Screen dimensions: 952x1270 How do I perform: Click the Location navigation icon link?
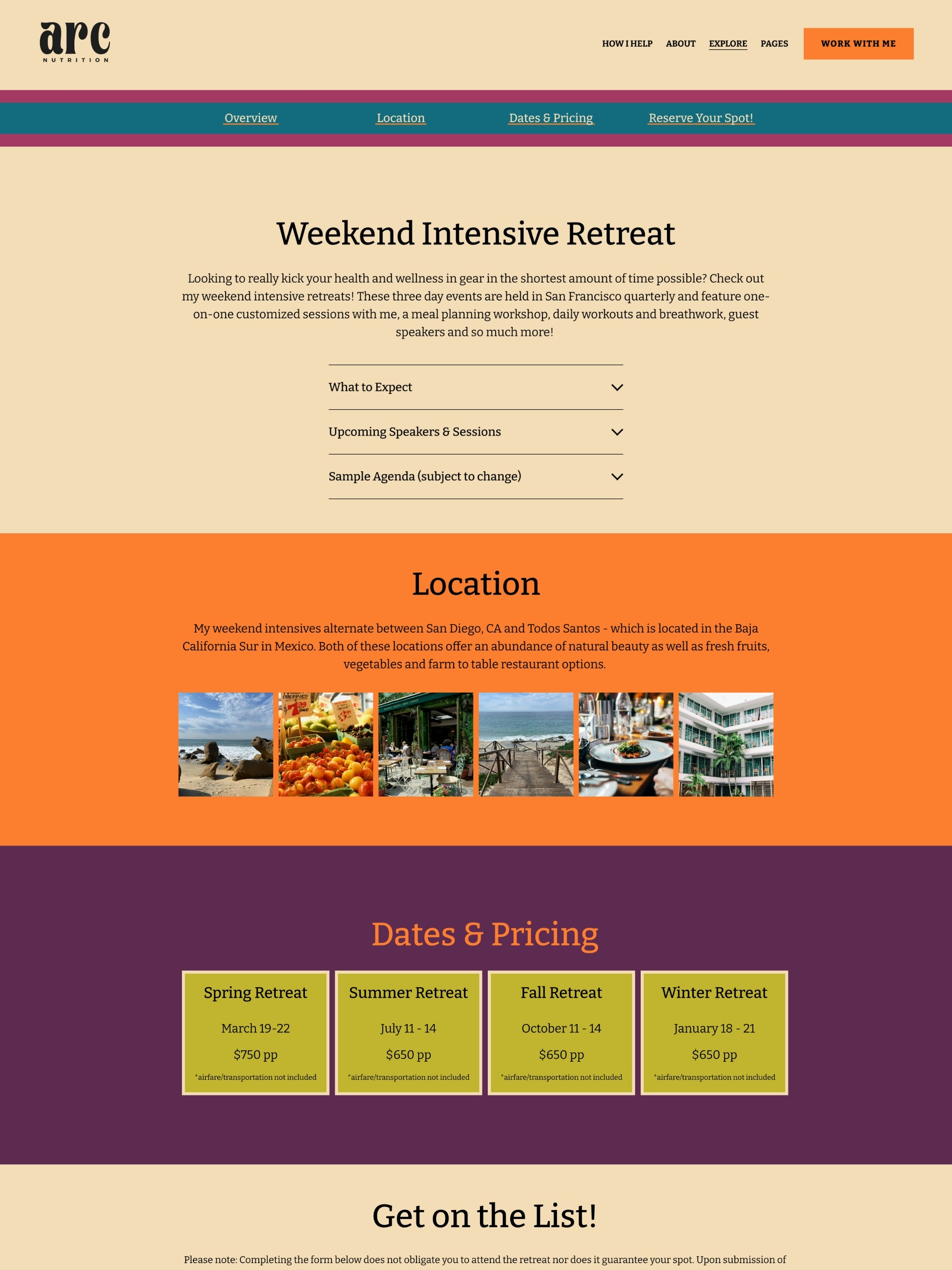point(400,118)
